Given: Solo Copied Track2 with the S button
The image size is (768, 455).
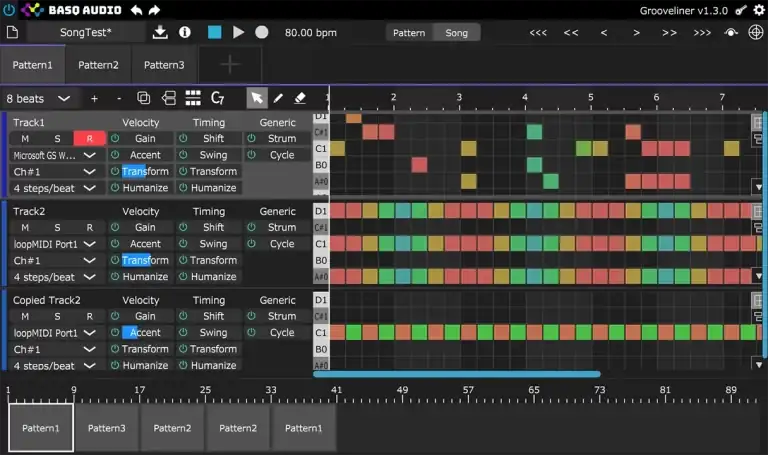Looking at the screenshot, I should (x=57, y=316).
